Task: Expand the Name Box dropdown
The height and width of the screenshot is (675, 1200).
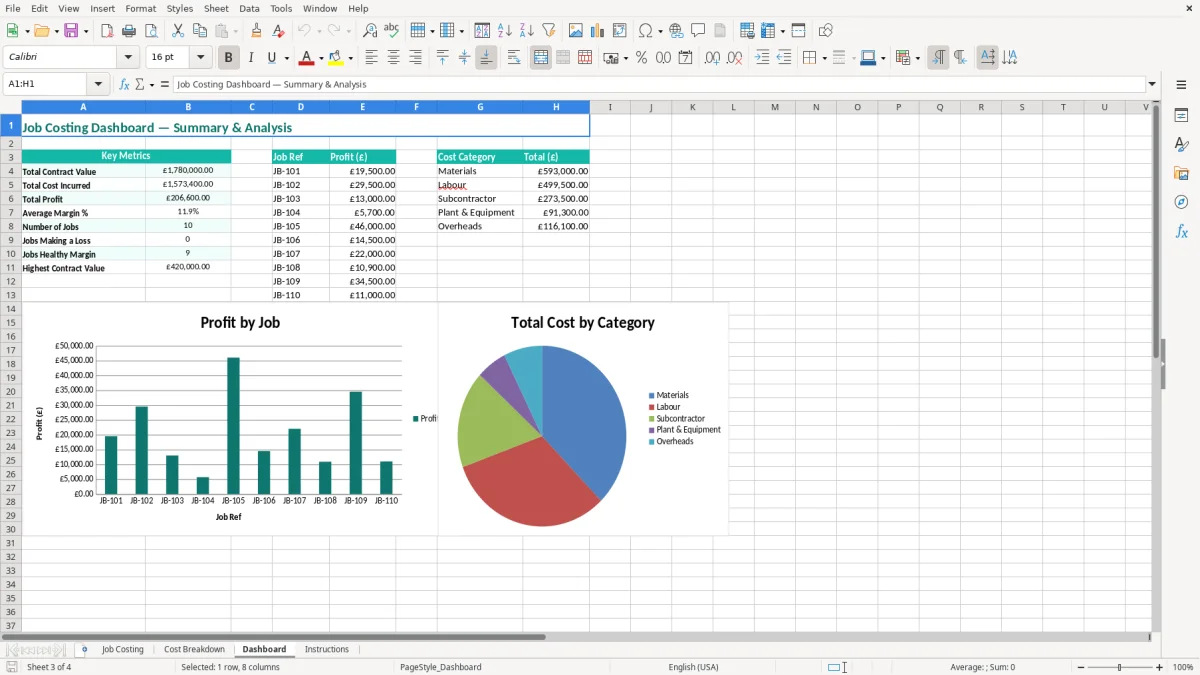Action: click(x=98, y=84)
